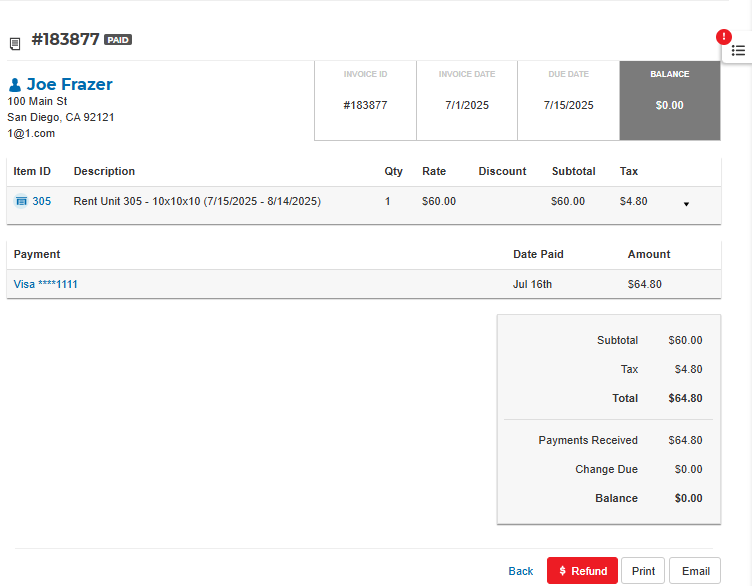Click the Item ID column header
Viewport: 752px width, 586px height.
pyautogui.click(x=32, y=171)
